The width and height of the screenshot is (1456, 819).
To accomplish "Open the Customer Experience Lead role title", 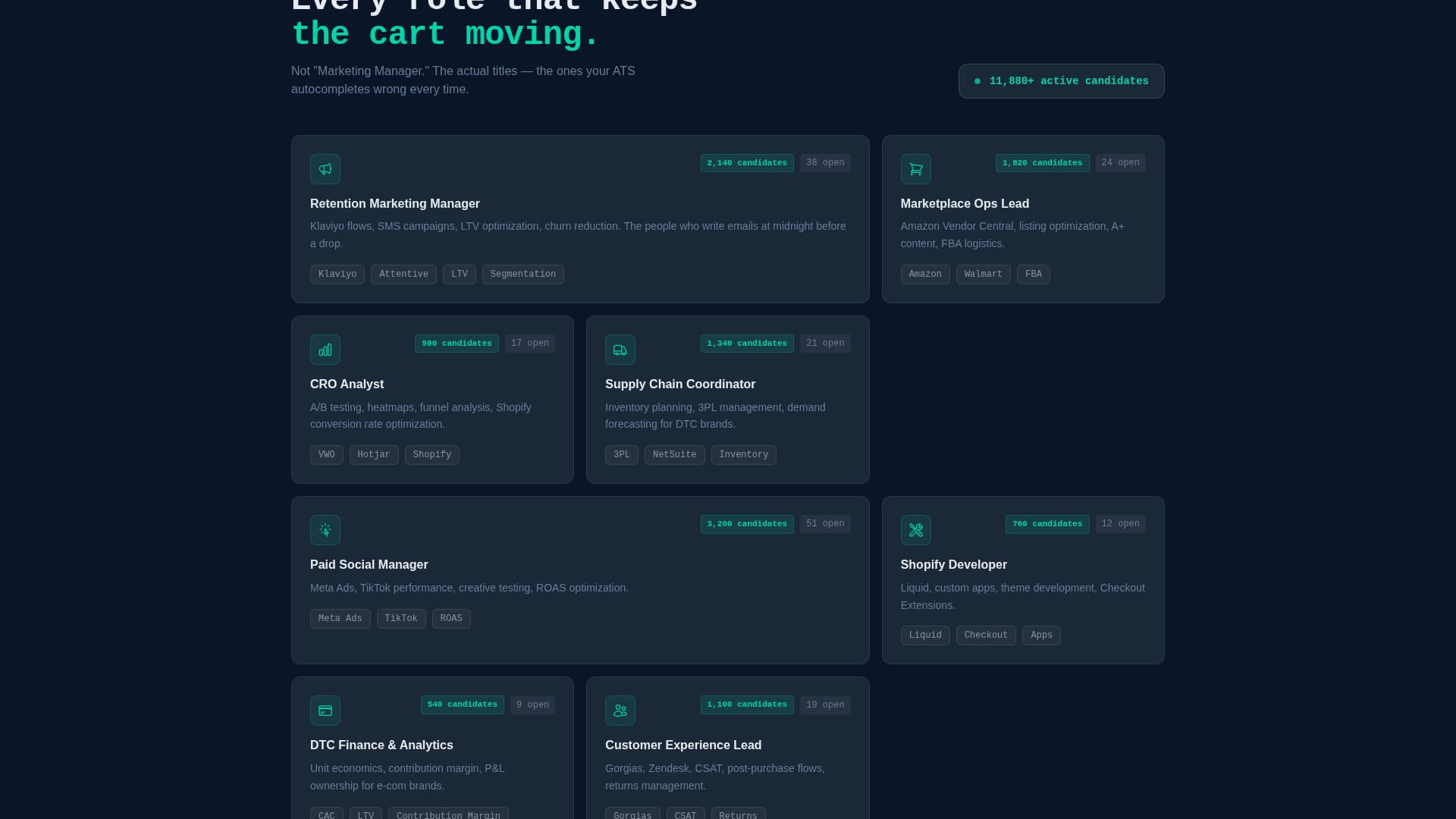I will pos(682,745).
